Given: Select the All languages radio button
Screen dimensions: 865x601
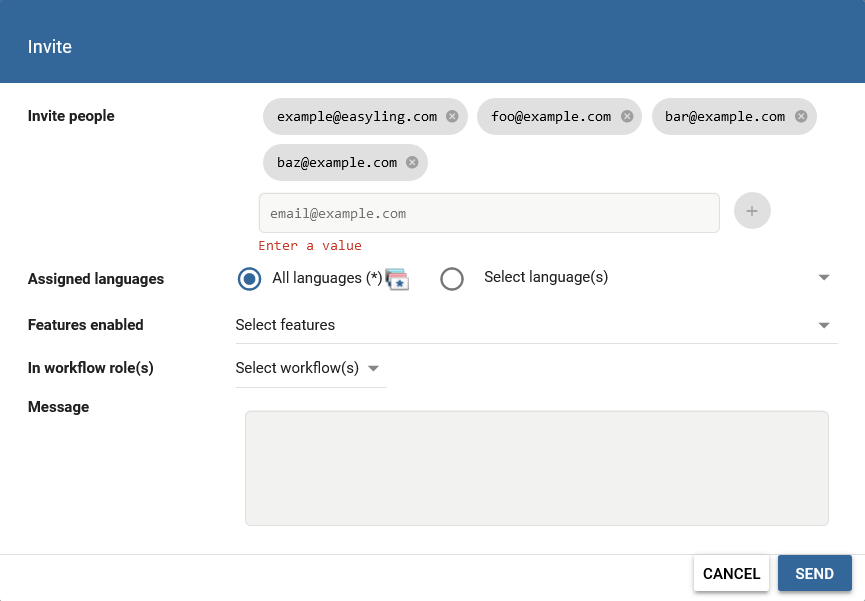Looking at the screenshot, I should [250, 279].
